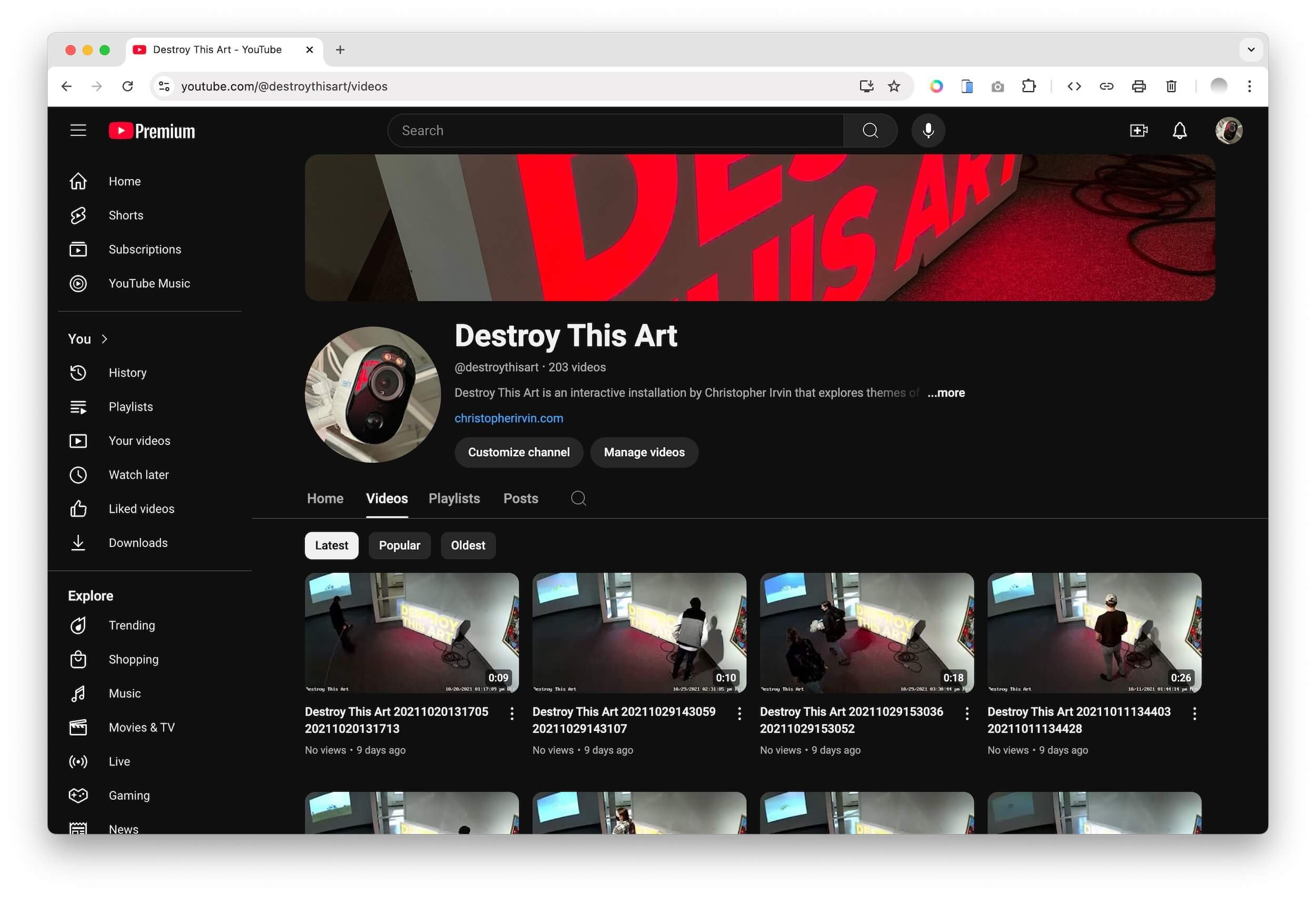Open Shopping in Explore

point(149,659)
